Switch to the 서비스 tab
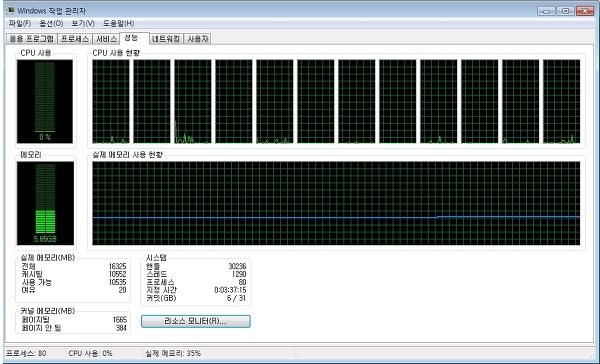Screen dimensions: 600x364 coord(106,39)
